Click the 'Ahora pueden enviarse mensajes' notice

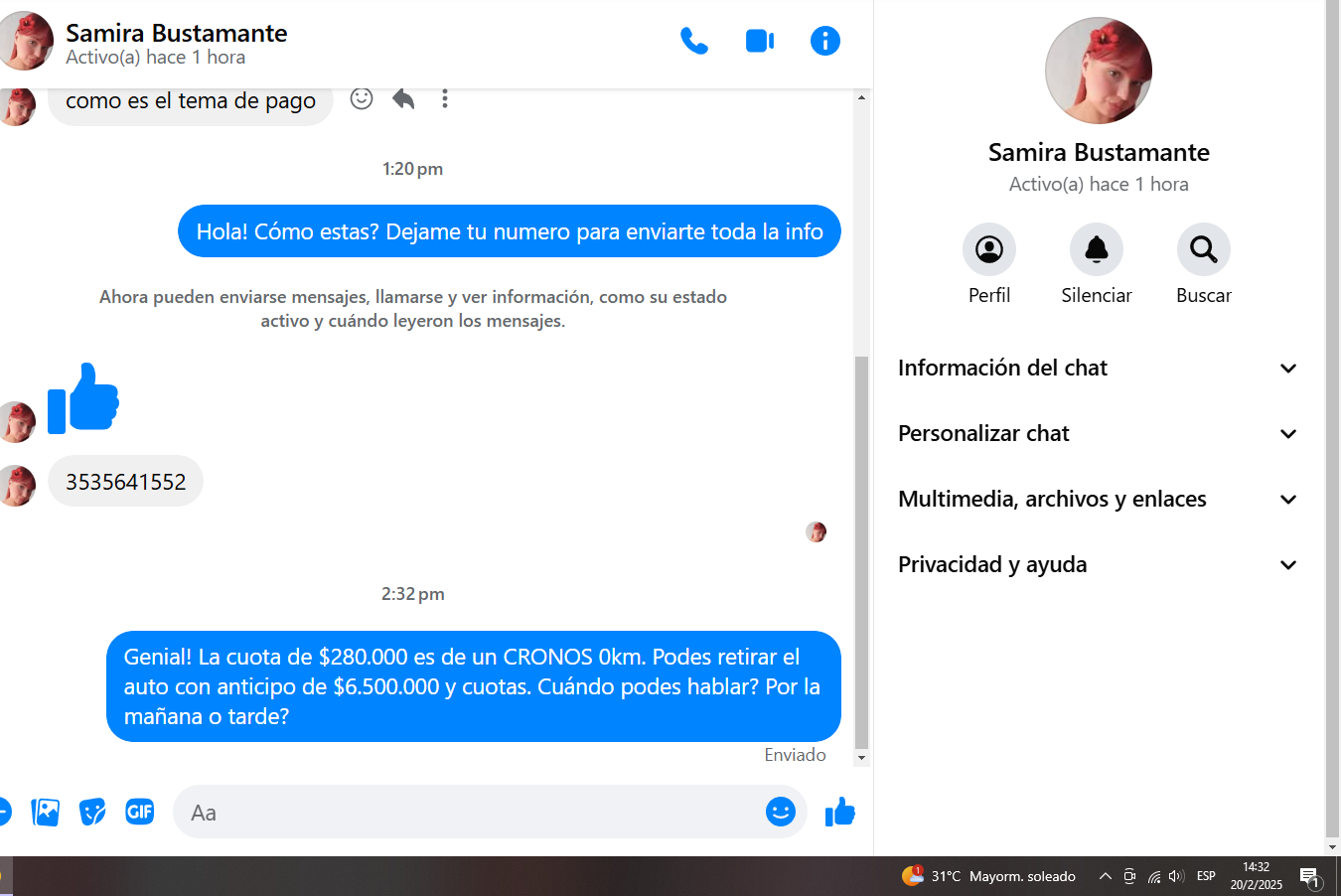pos(413,309)
